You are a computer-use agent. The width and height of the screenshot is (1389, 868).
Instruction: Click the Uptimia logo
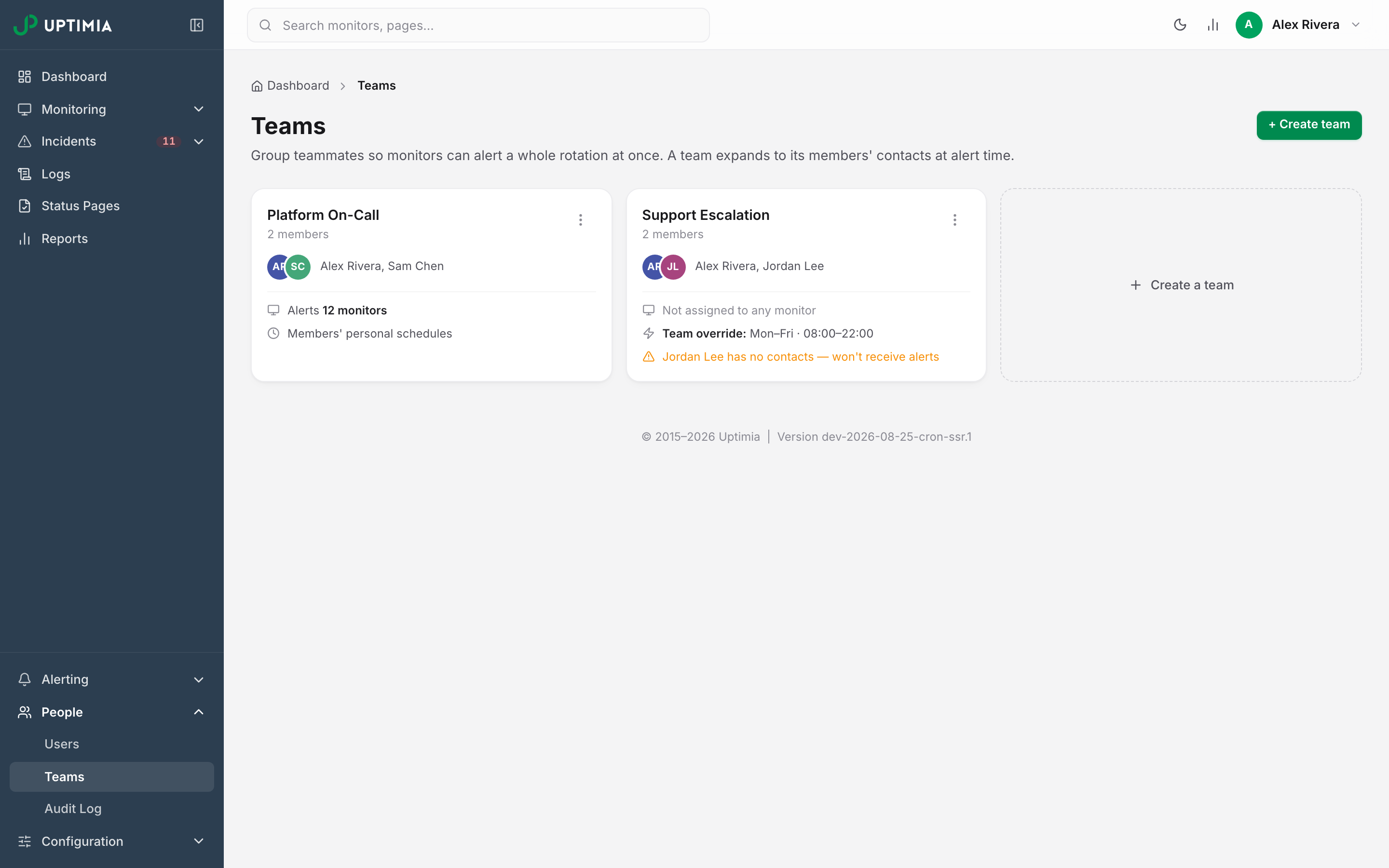click(63, 25)
